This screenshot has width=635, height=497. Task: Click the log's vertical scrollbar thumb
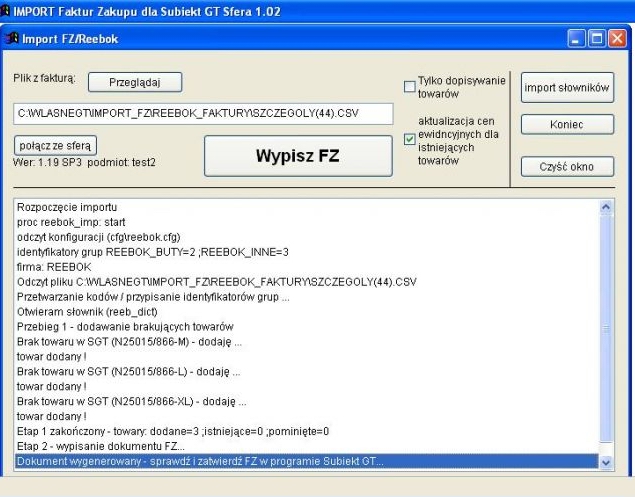click(x=606, y=328)
